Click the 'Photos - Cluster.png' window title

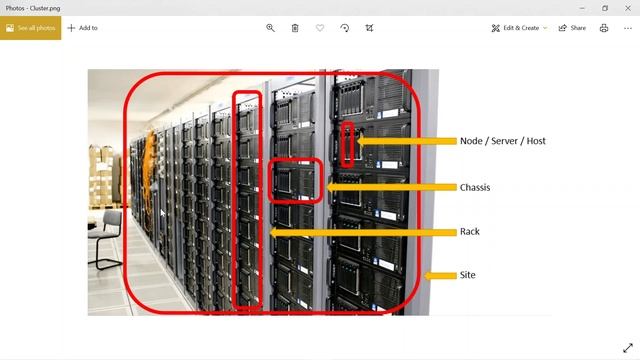click(x=33, y=8)
